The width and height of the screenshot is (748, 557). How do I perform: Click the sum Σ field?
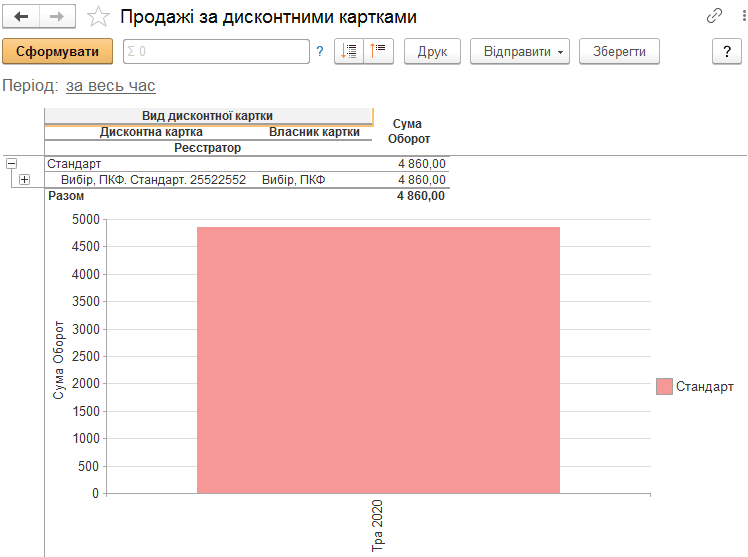217,51
